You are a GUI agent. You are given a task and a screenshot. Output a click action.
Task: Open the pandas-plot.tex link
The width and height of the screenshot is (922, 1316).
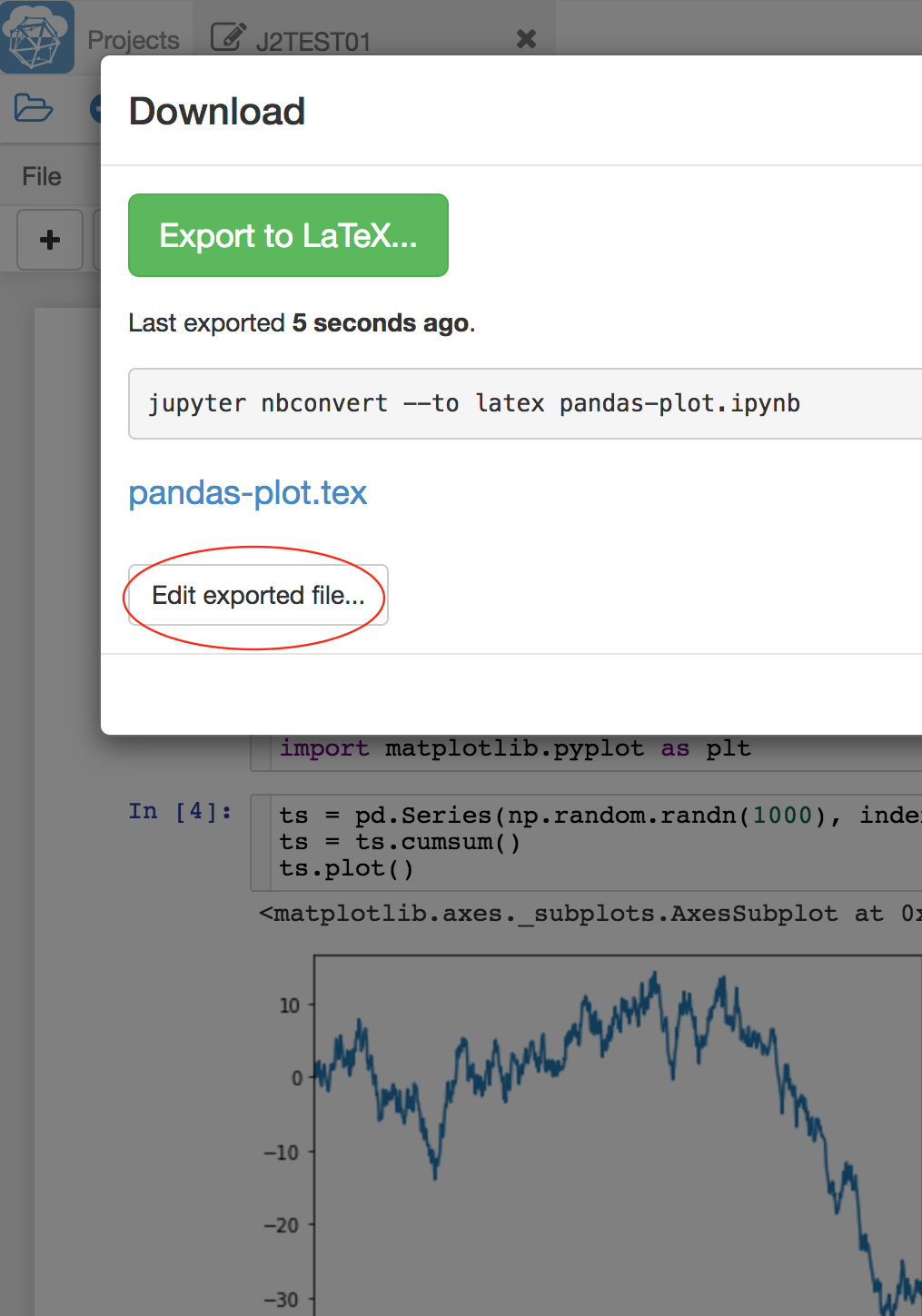coord(247,492)
